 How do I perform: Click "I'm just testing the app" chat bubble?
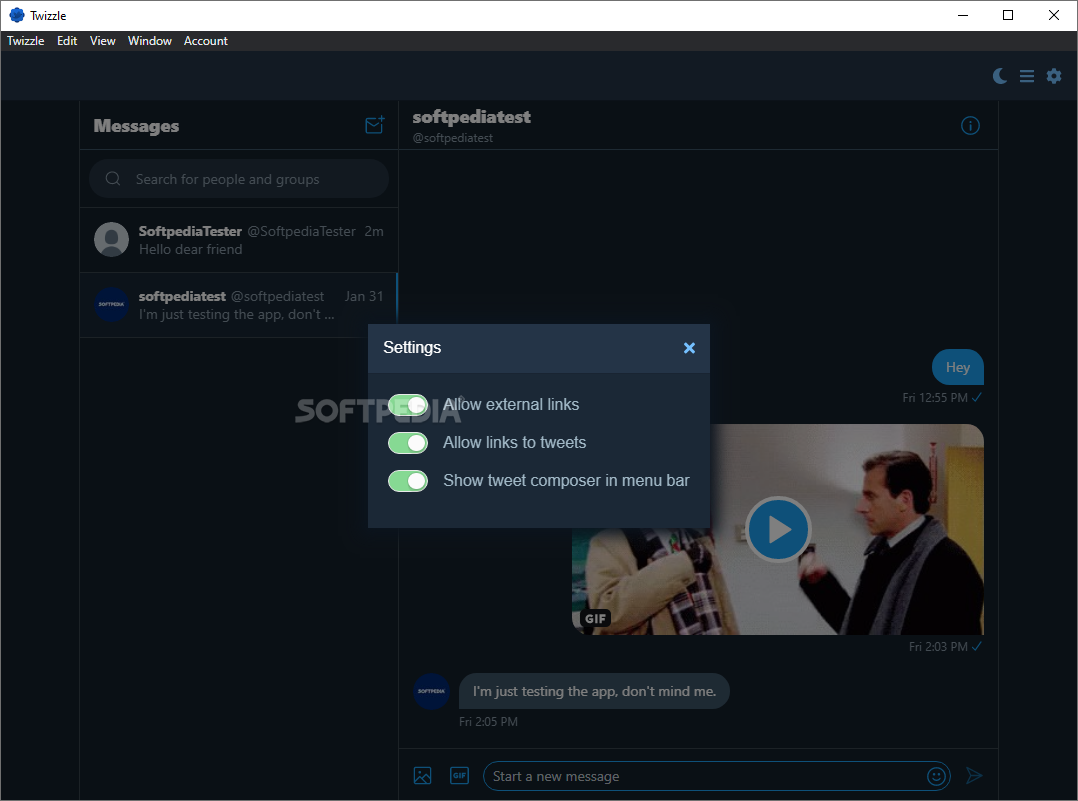594,691
